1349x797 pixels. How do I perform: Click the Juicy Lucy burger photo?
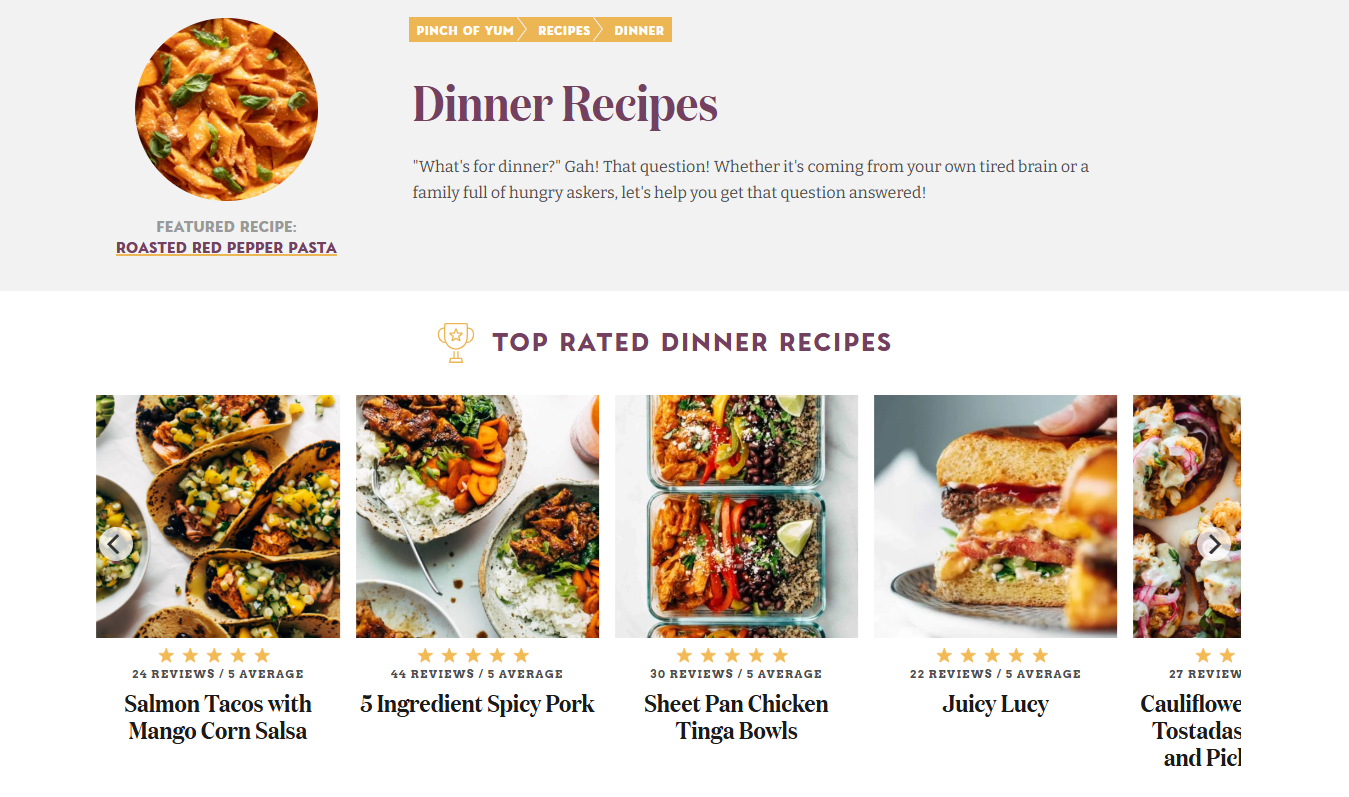point(995,516)
